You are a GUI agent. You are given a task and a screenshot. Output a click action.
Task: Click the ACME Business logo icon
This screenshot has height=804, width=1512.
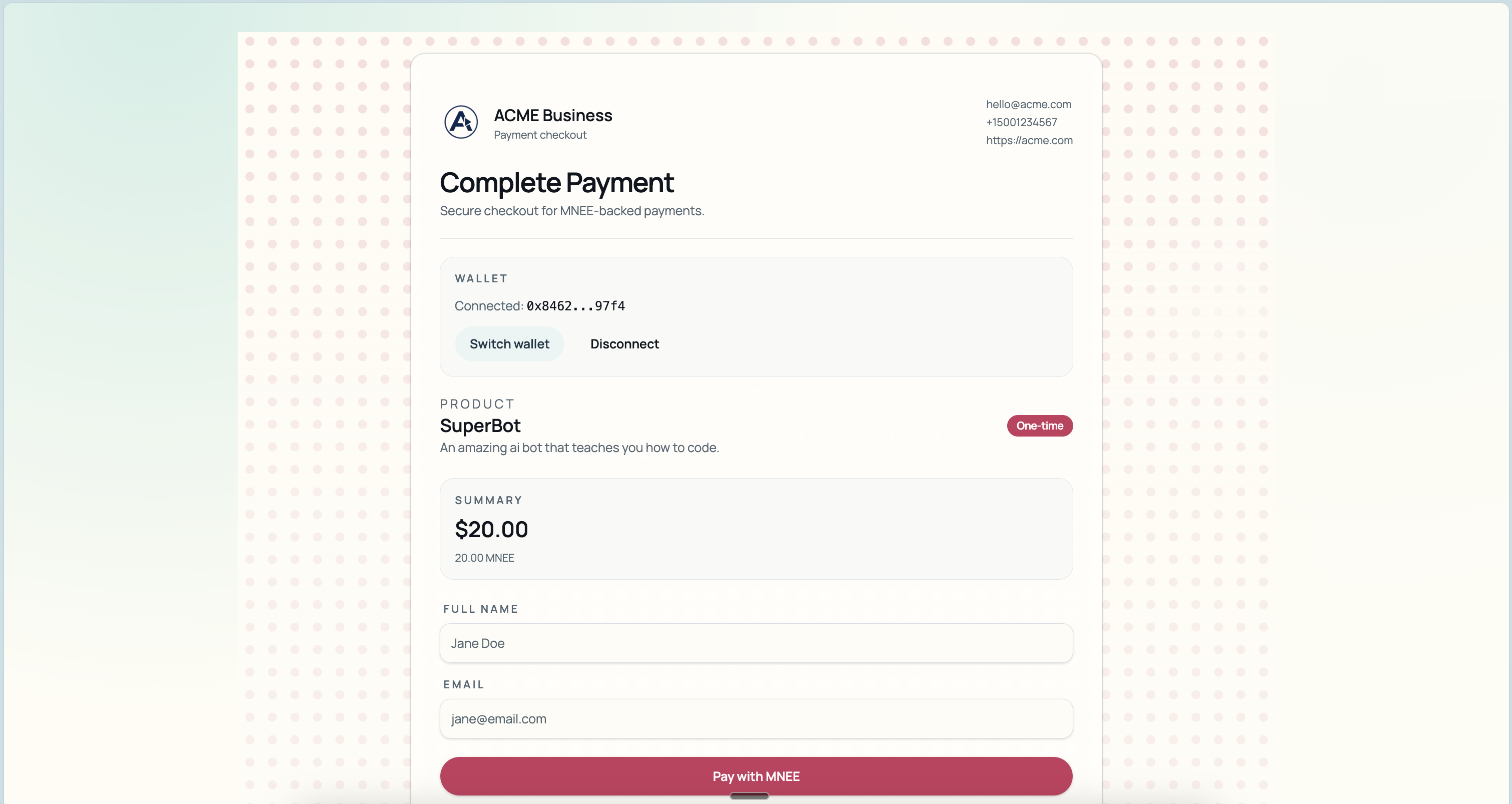[461, 122]
